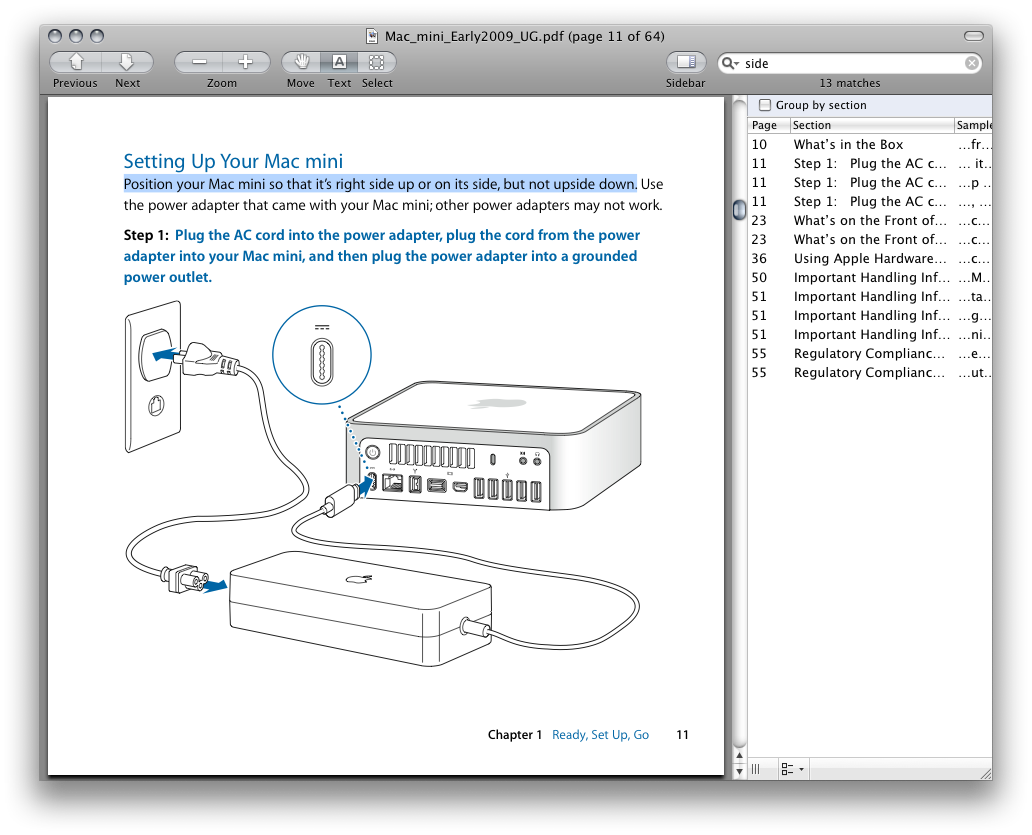Viewport: 1032px width, 835px height.
Task: Open the search options magnifier menu
Action: coord(730,63)
